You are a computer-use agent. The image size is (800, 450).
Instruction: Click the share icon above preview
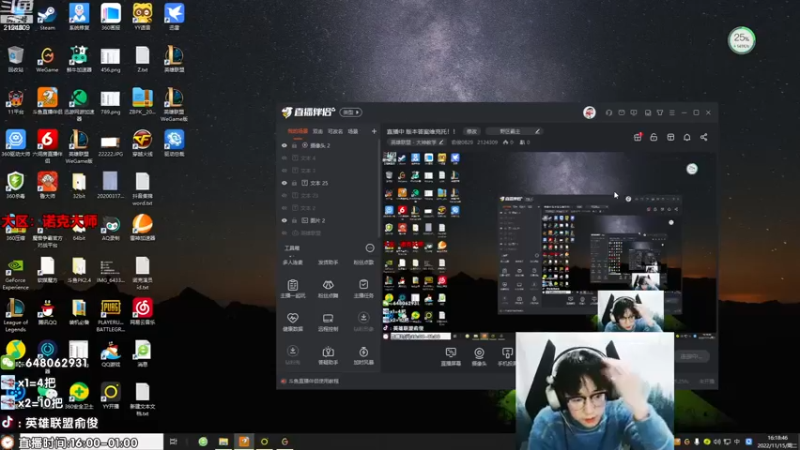pyautogui.click(x=704, y=137)
